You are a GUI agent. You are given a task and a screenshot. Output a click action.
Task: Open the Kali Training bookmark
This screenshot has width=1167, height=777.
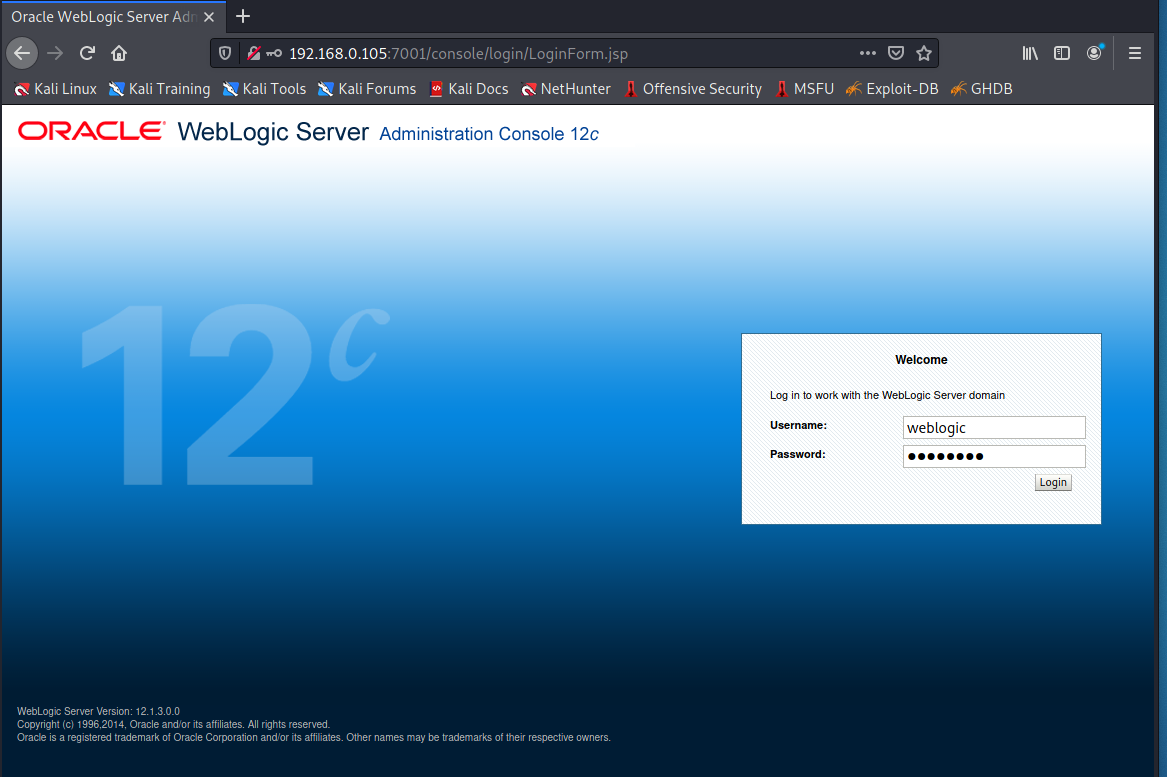tap(159, 89)
